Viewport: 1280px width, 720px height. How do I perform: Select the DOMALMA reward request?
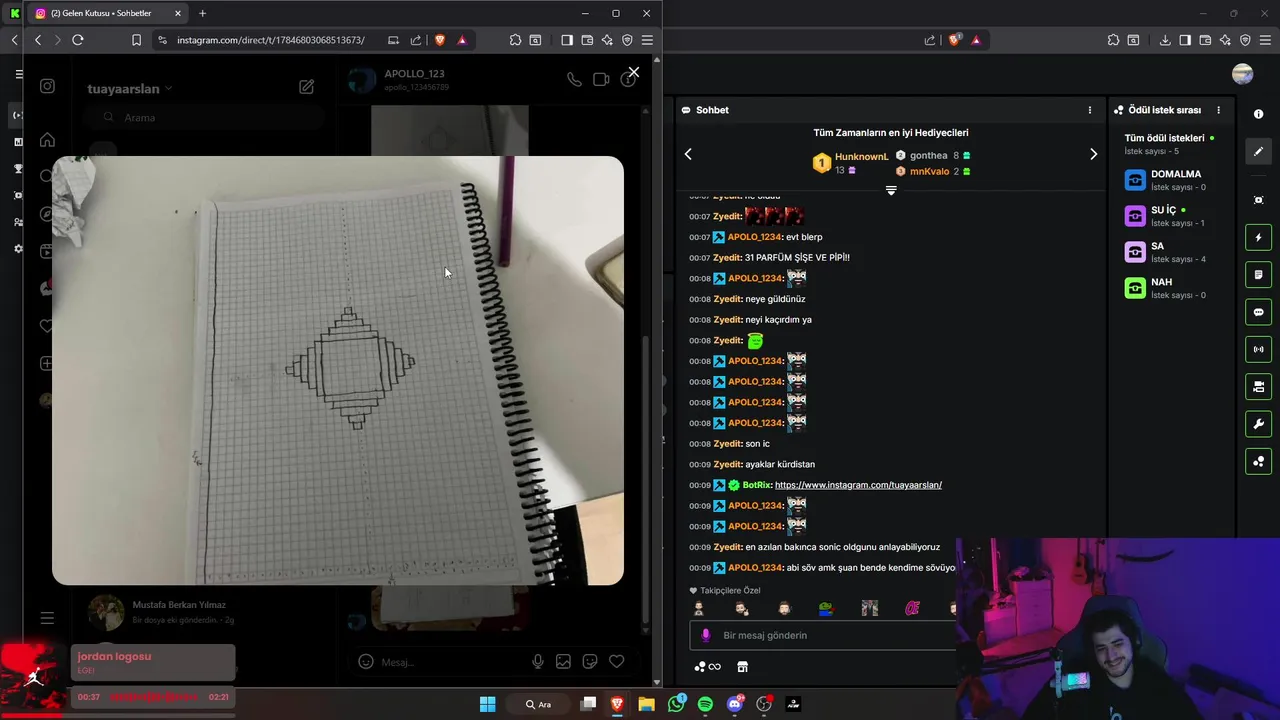(x=1170, y=180)
